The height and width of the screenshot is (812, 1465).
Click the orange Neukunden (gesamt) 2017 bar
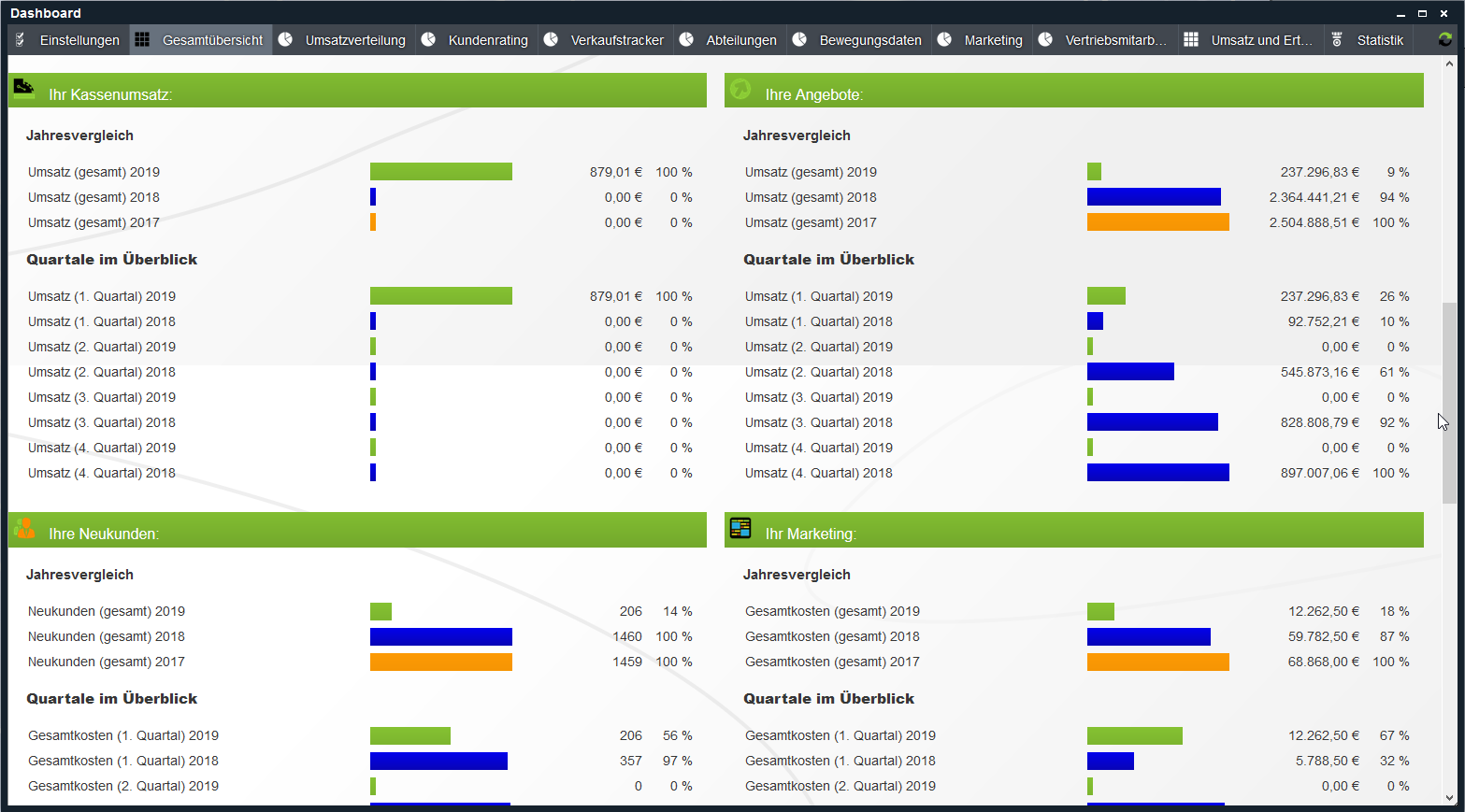(441, 662)
